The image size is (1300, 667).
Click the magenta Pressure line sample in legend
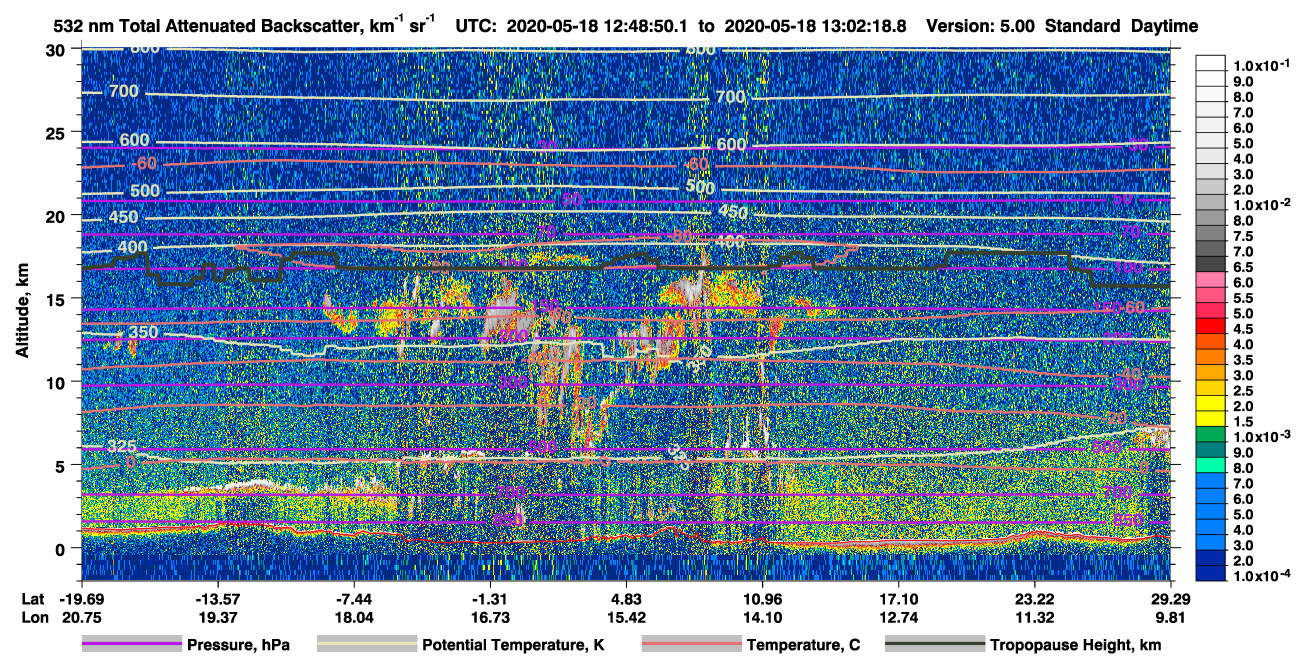point(132,645)
